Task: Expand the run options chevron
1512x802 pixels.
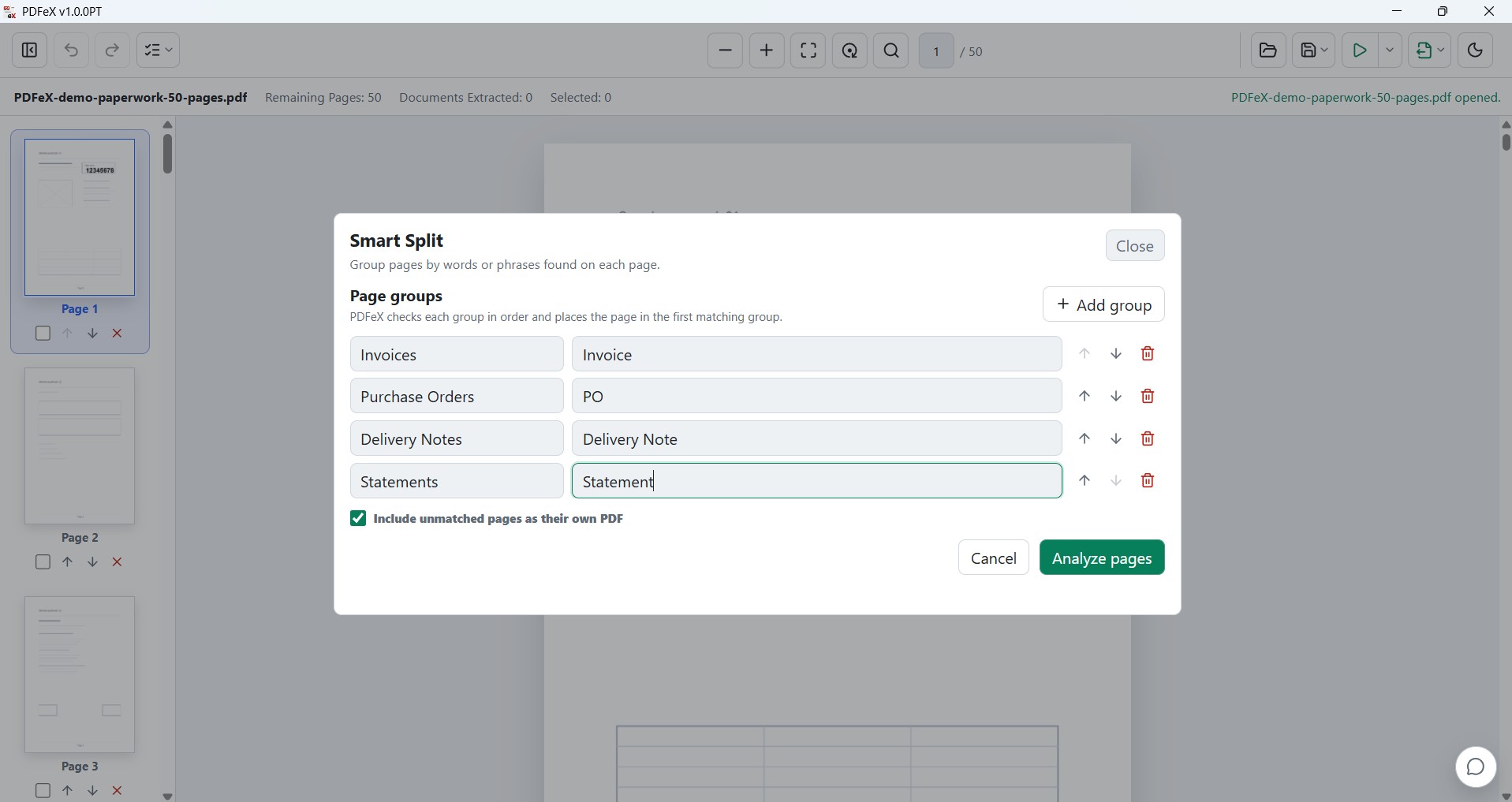Action: (x=1390, y=50)
